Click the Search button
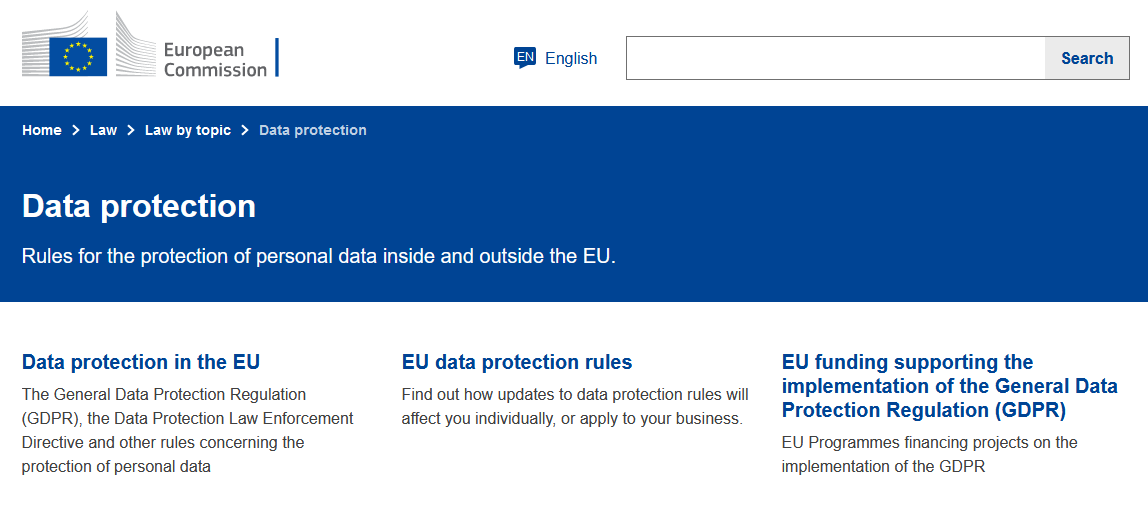Screen dimensions: 1148x517 (x=1086, y=58)
